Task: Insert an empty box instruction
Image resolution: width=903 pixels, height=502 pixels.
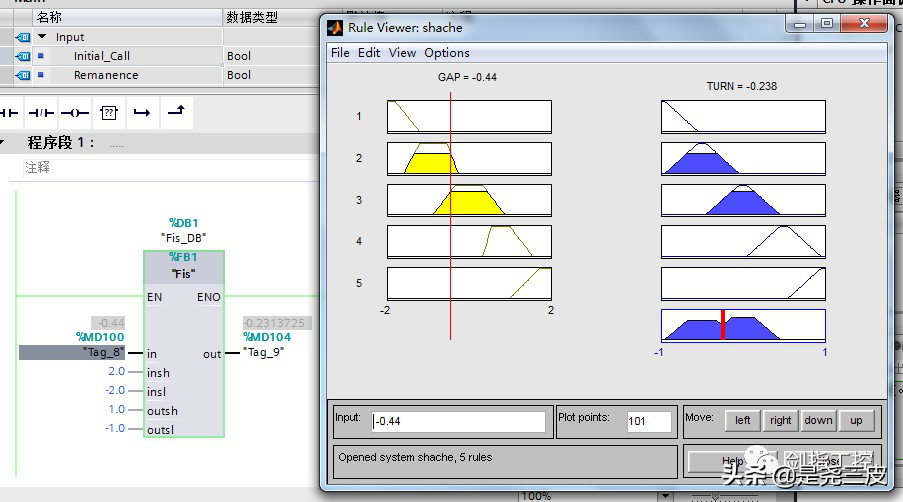Action: tap(109, 113)
